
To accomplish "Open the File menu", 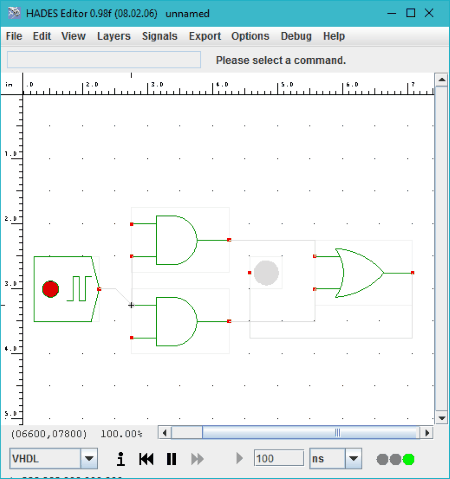I will tap(14, 36).
